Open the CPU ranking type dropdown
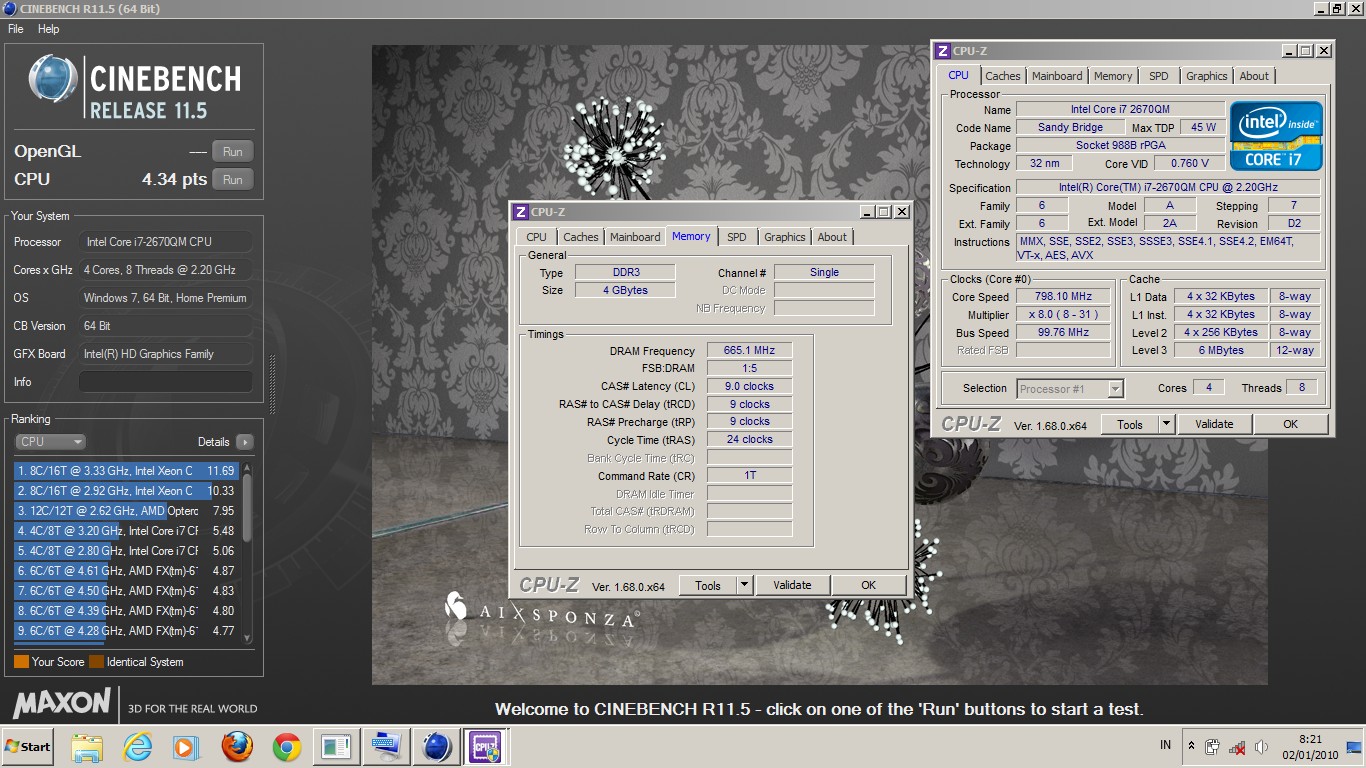Screen dimensions: 1366x768 pos(50,442)
